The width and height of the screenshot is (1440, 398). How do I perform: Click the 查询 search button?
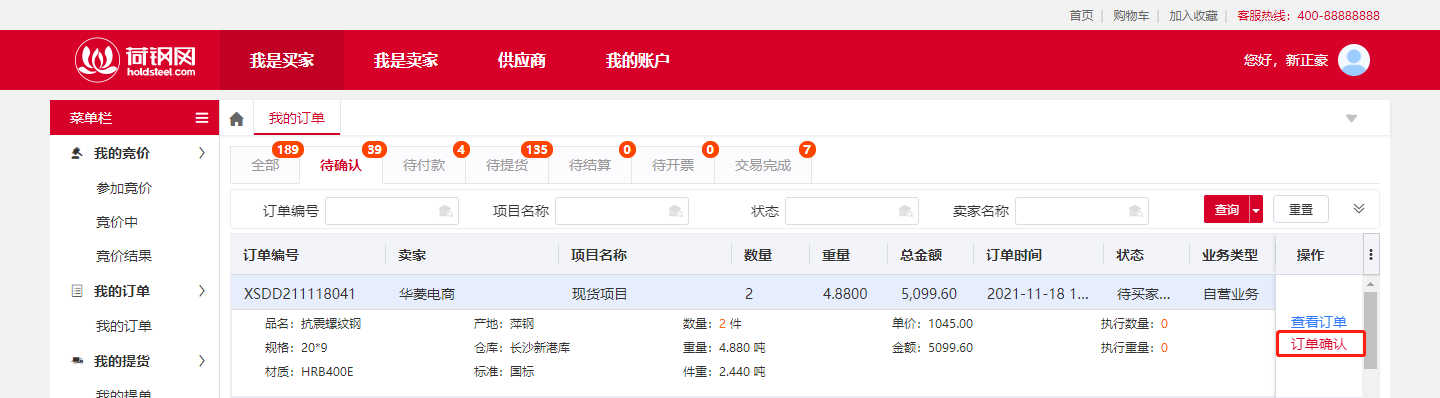click(x=1226, y=210)
